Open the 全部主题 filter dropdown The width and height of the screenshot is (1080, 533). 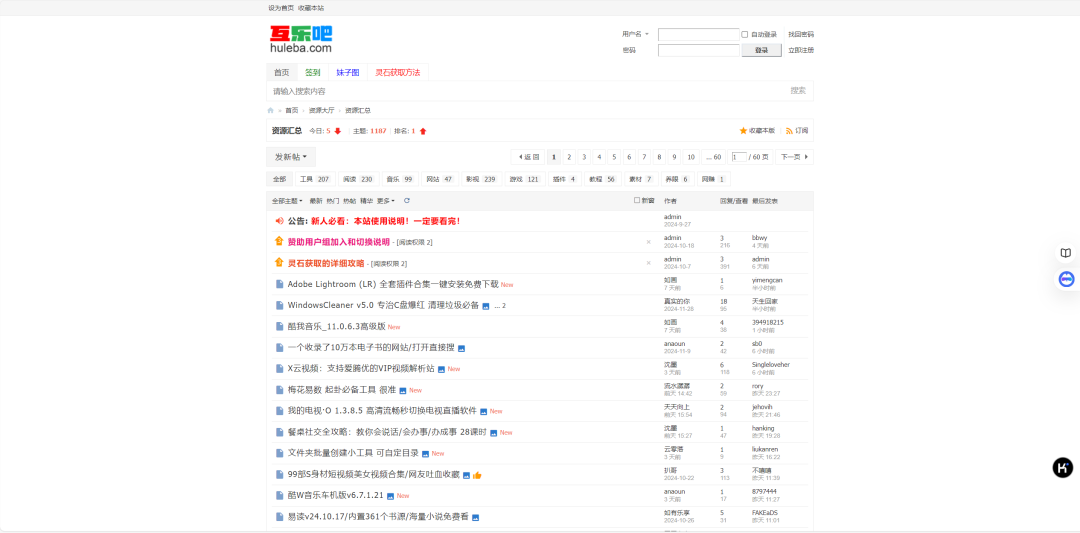click(x=287, y=200)
